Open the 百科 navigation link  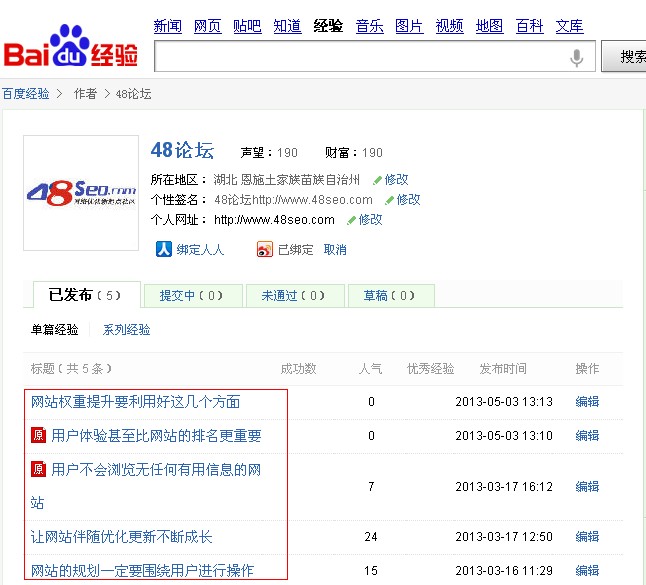click(x=529, y=26)
